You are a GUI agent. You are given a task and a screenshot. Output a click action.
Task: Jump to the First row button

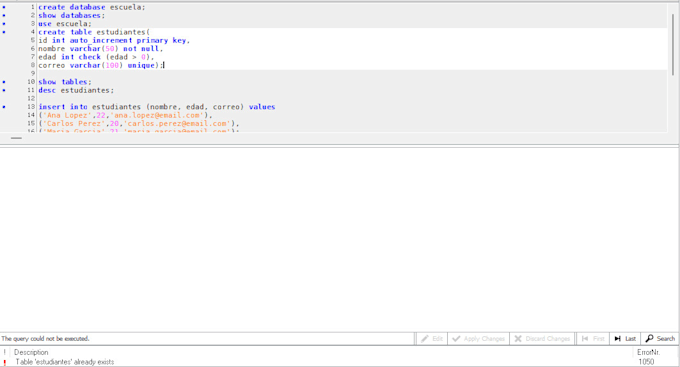(593, 339)
